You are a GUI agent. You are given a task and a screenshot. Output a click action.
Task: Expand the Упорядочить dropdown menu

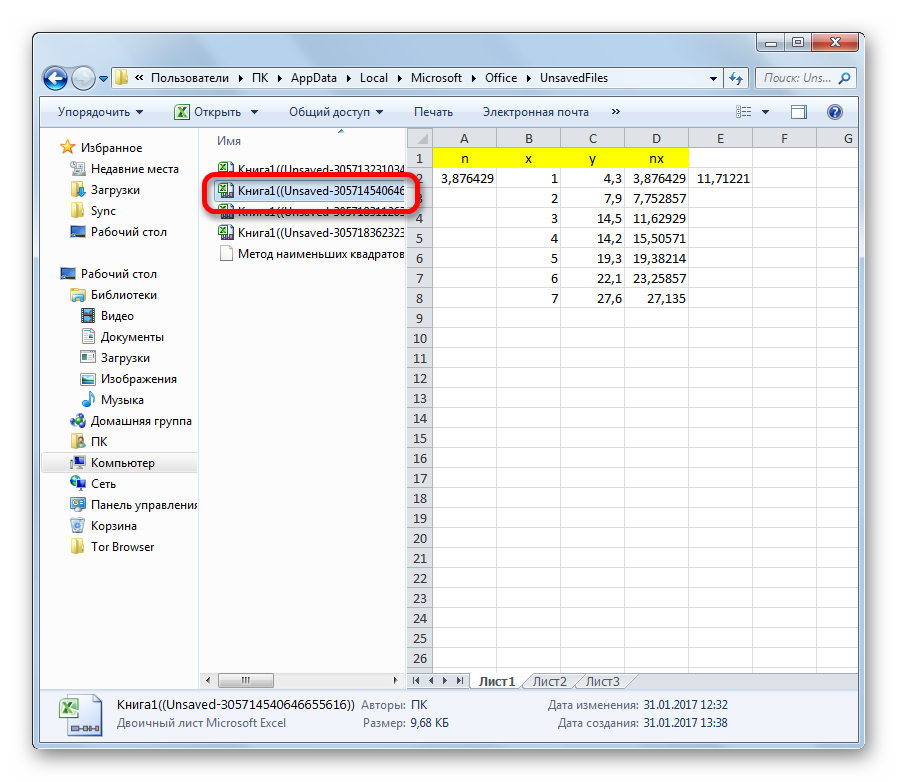click(x=100, y=112)
